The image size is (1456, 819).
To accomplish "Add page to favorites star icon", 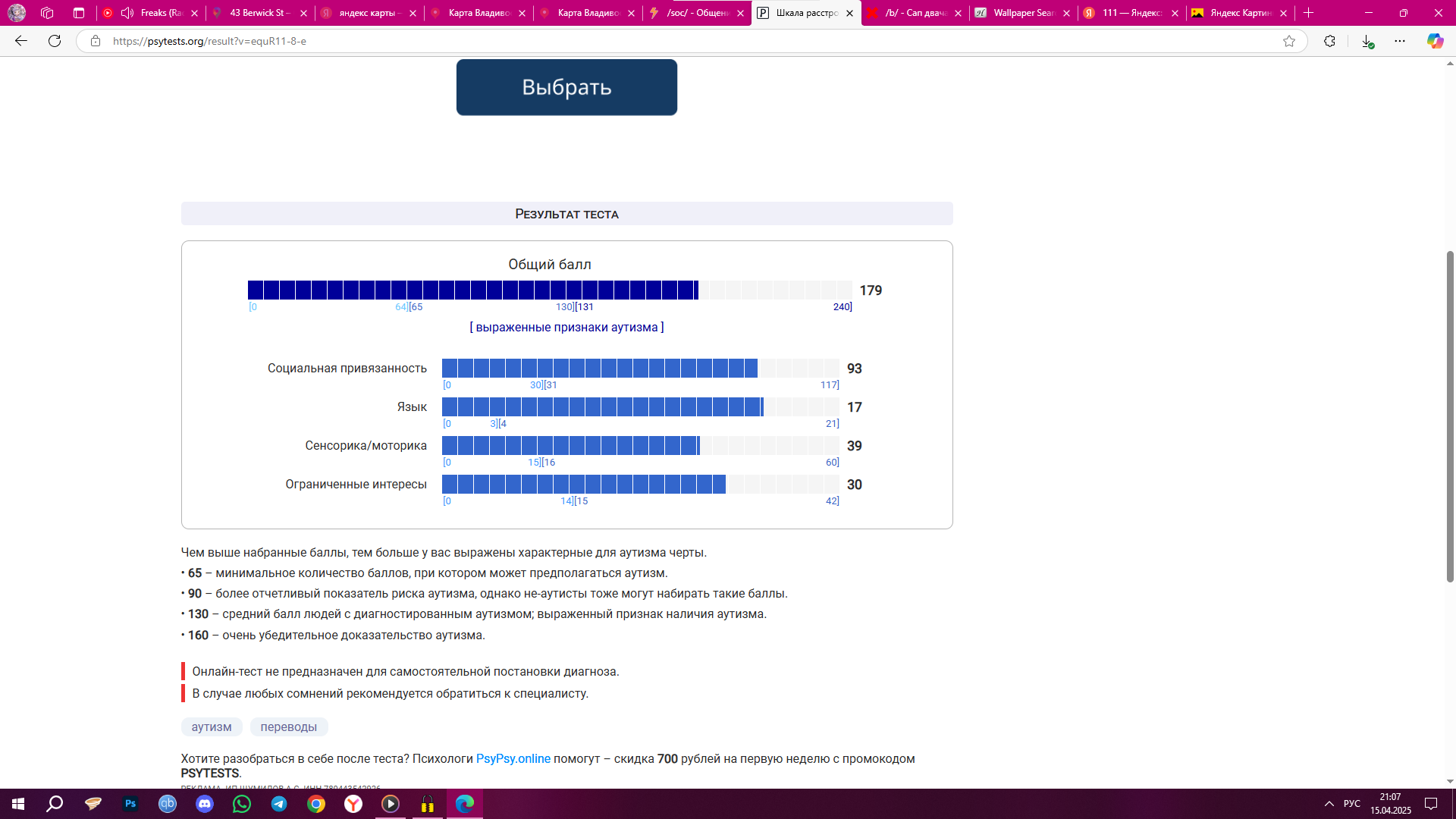I will coord(1289,41).
